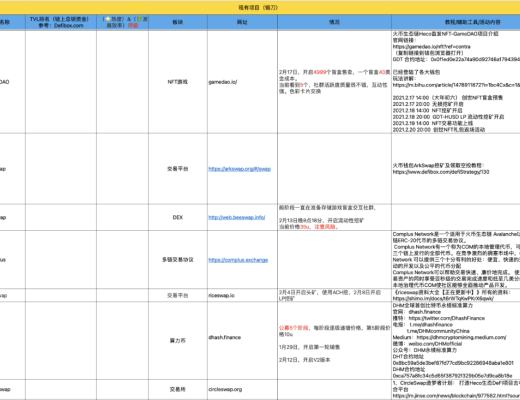Select the GameDAO project intro and schedule cell
Image resolution: width=520 pixels, height=400 pixels.
coord(456,82)
